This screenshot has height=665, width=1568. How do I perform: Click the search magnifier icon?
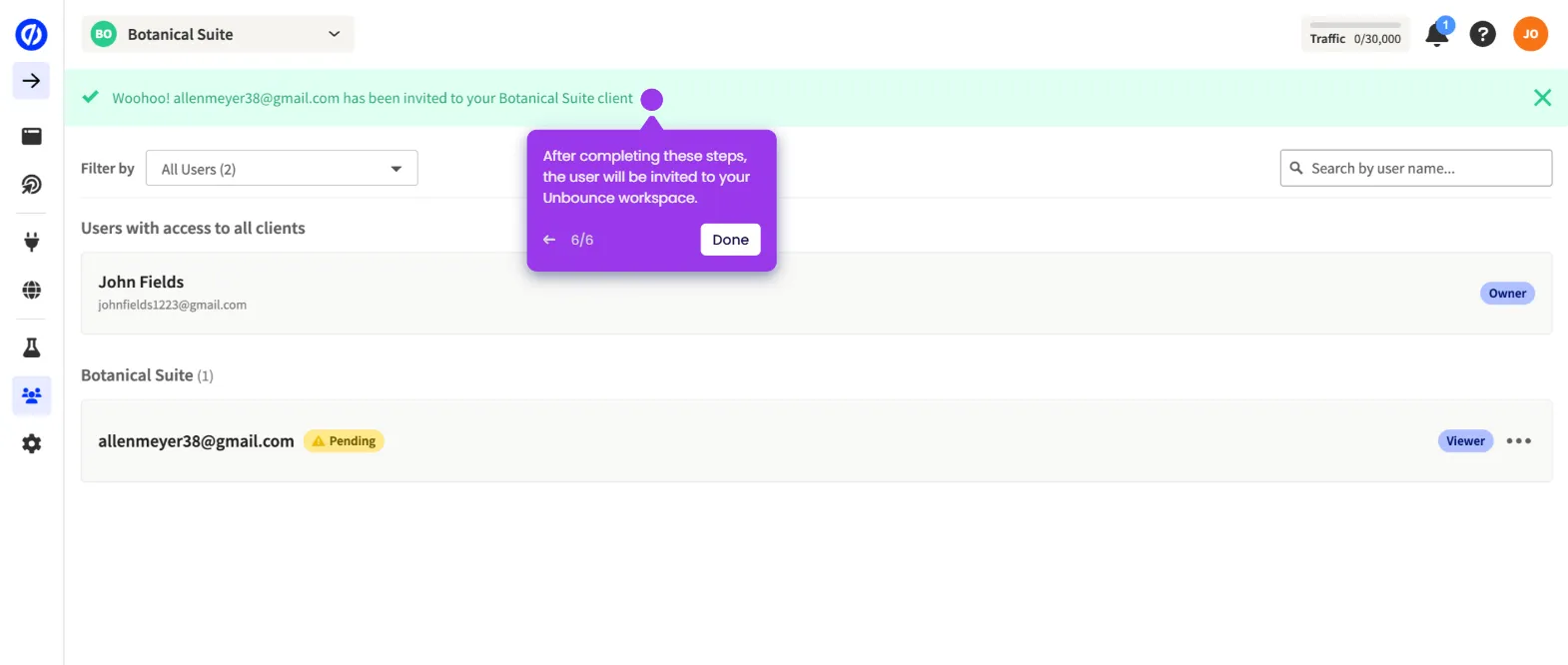(1295, 168)
